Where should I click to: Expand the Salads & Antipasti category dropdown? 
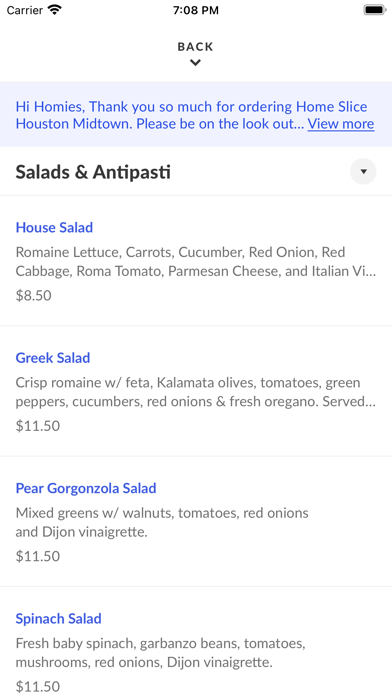tap(363, 171)
